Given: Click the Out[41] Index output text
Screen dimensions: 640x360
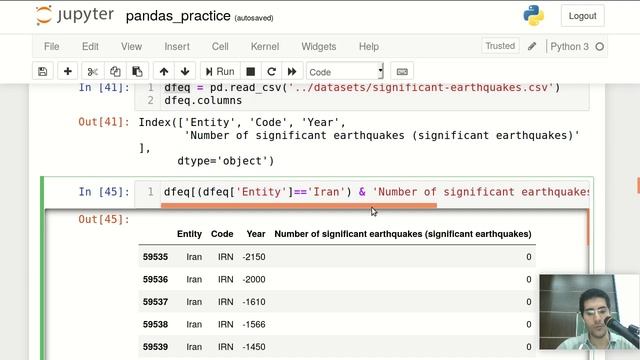Looking at the screenshot, I should point(358,142).
